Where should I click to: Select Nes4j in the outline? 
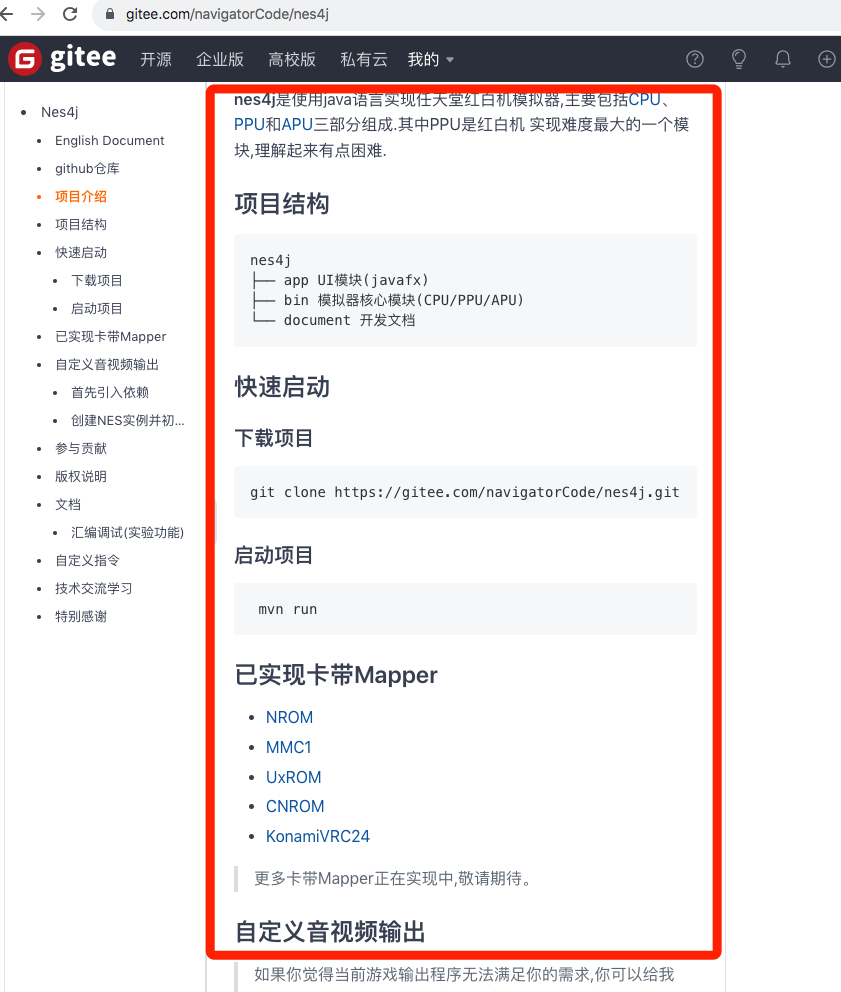pyautogui.click(x=59, y=112)
